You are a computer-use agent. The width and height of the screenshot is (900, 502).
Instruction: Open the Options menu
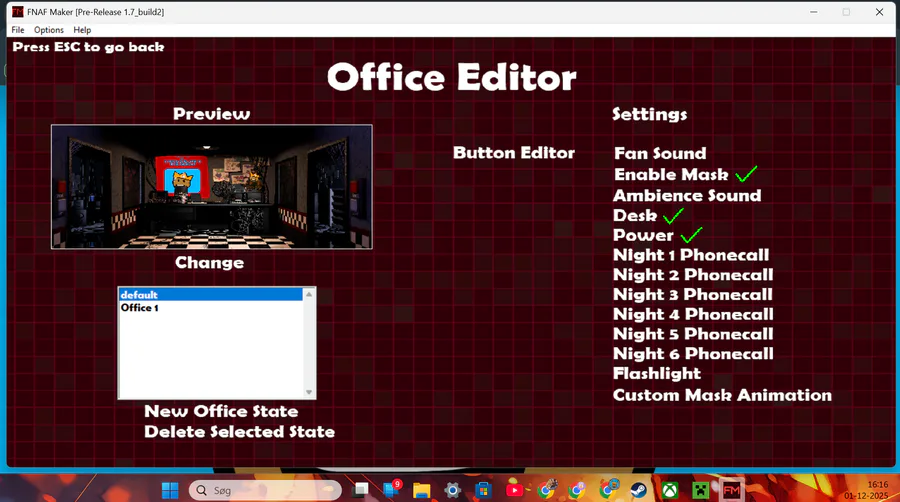click(x=49, y=30)
